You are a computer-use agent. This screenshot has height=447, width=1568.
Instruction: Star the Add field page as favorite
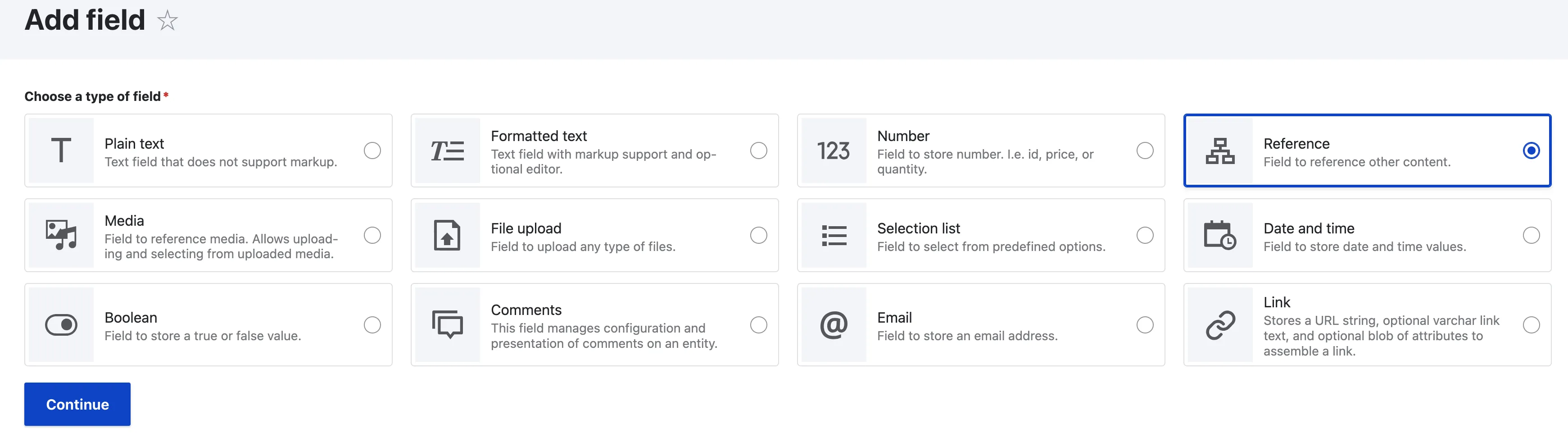pyautogui.click(x=167, y=21)
